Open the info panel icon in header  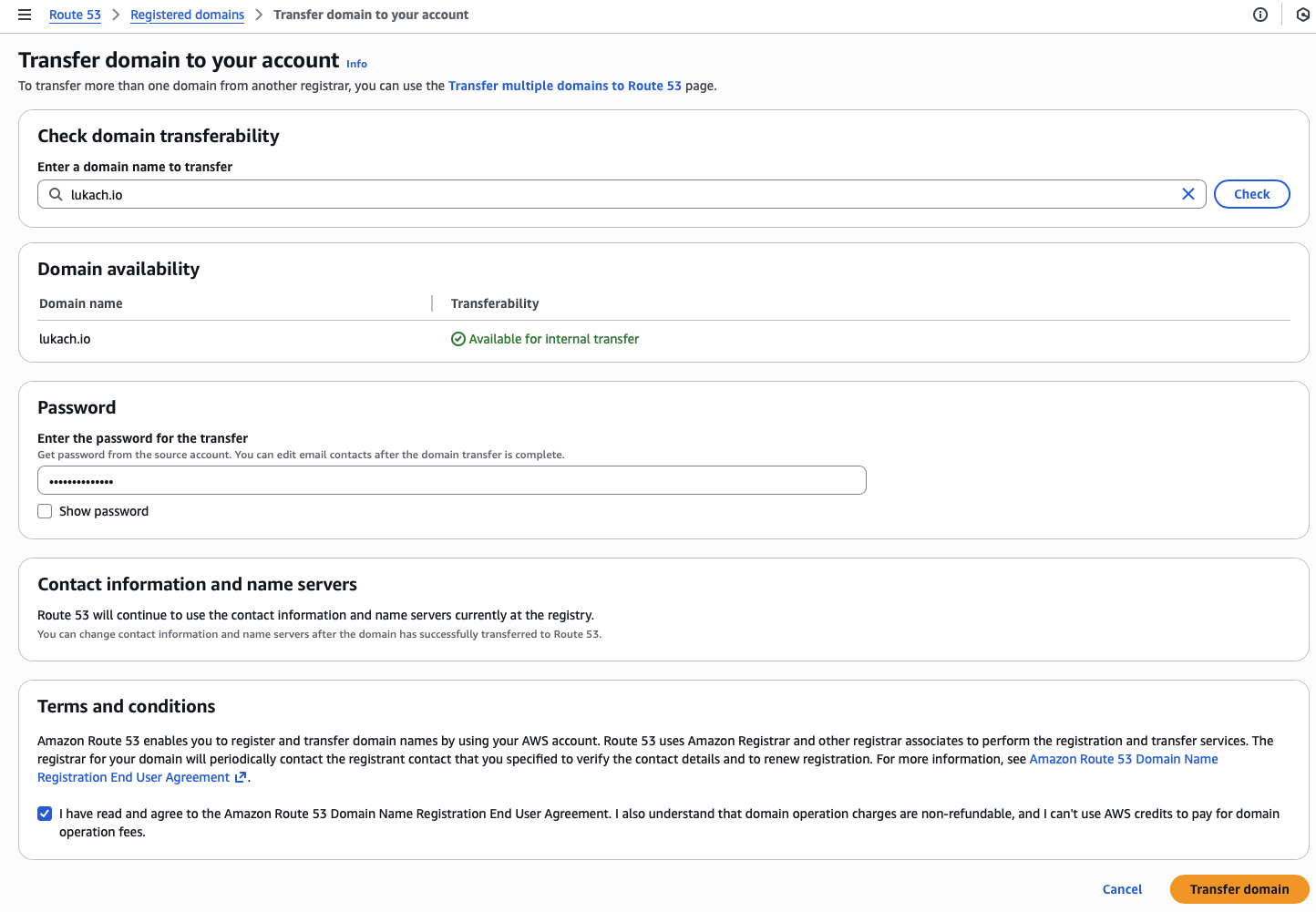1260,15
